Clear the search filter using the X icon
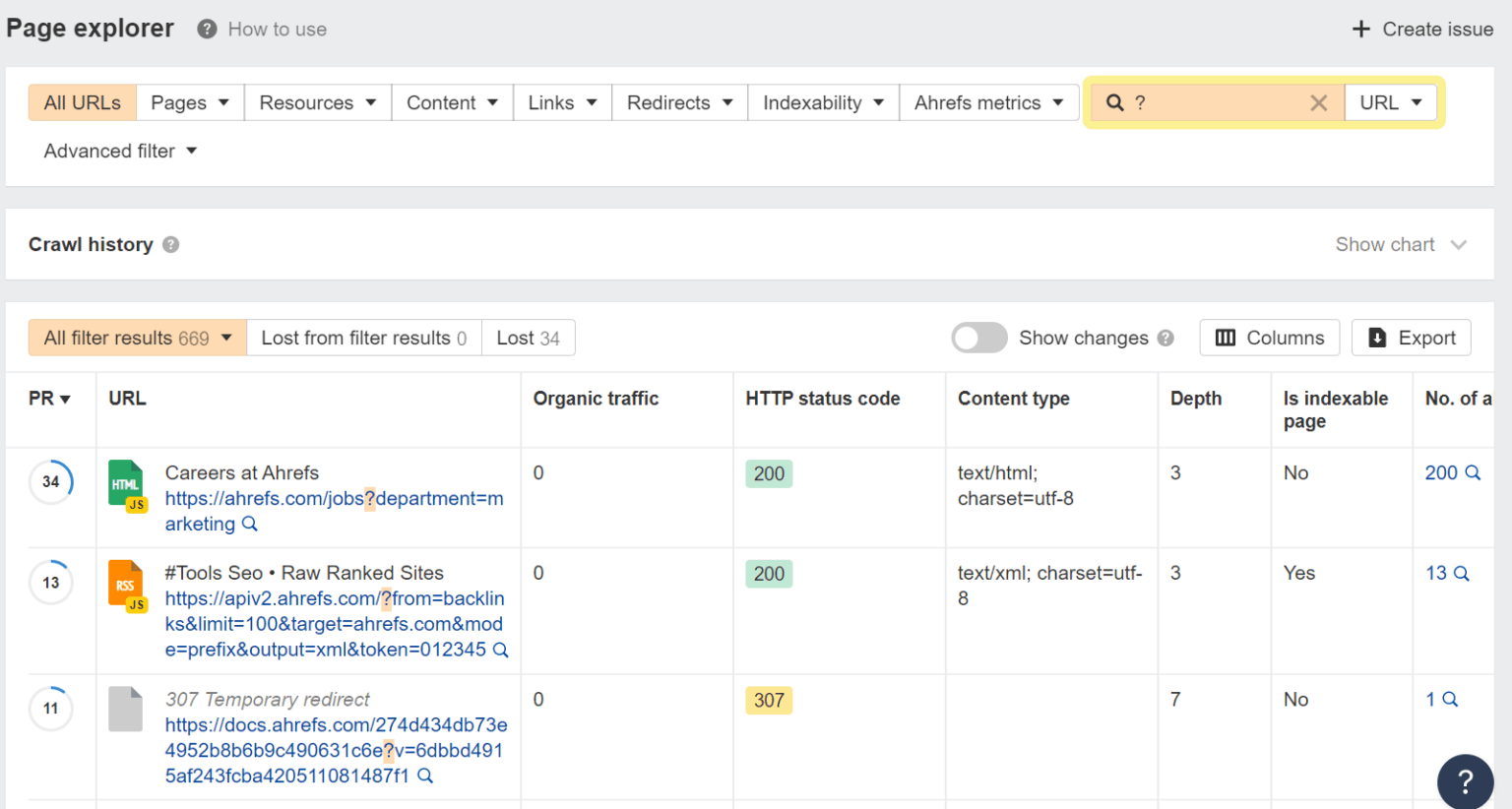The width and height of the screenshot is (1512, 809). pos(1318,101)
